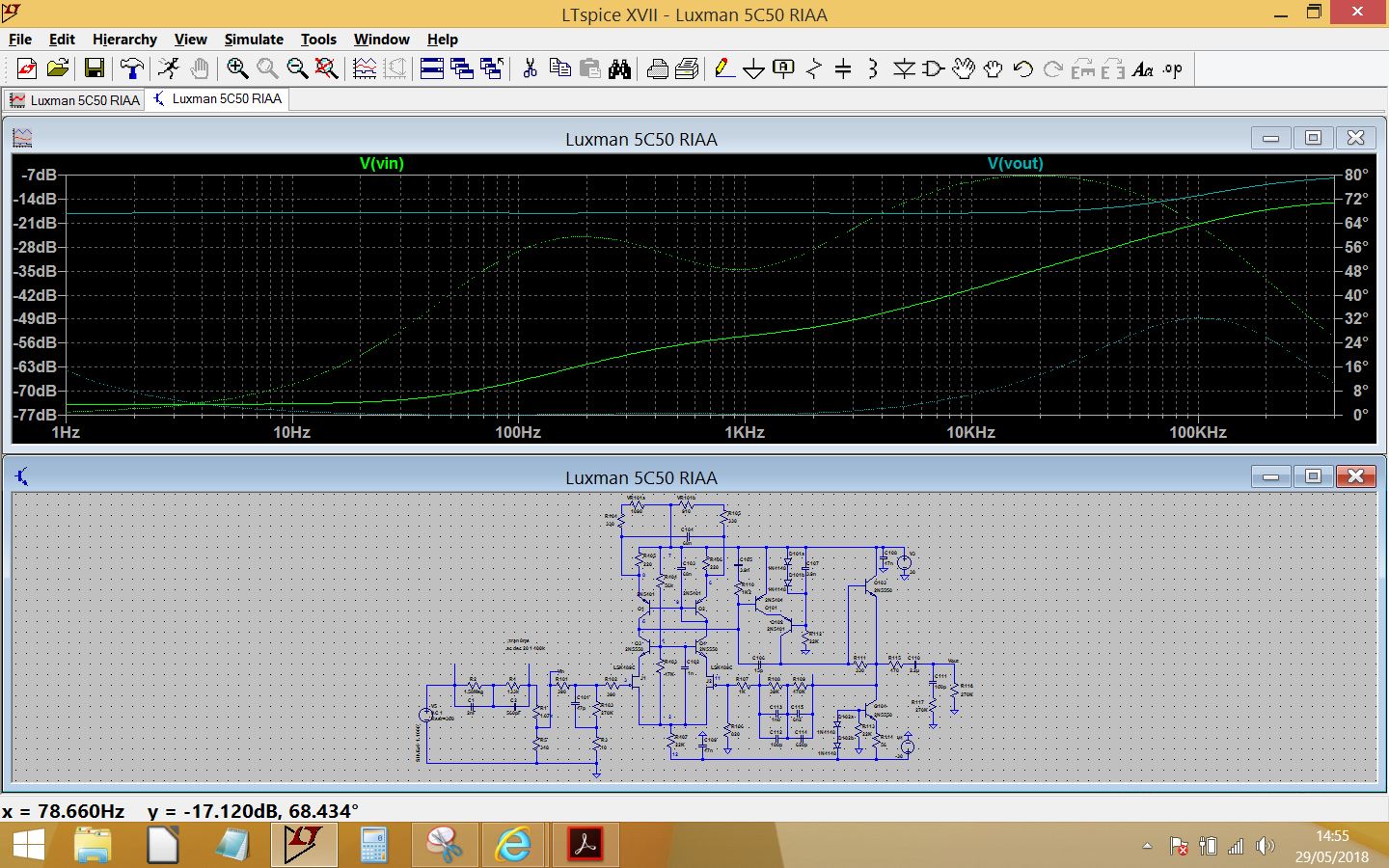
Task: Open Adobe Reader from taskbar
Action: (x=584, y=846)
